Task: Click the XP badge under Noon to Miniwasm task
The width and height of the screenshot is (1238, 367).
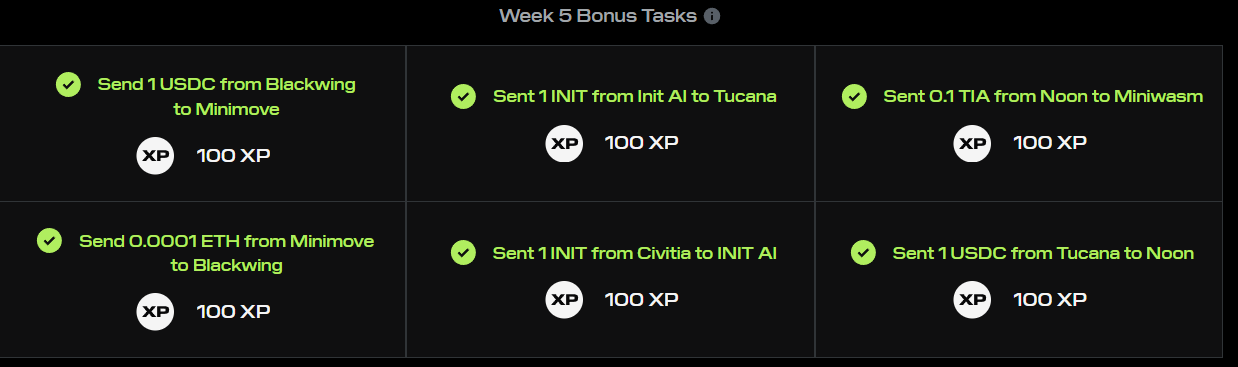Action: pos(973,142)
